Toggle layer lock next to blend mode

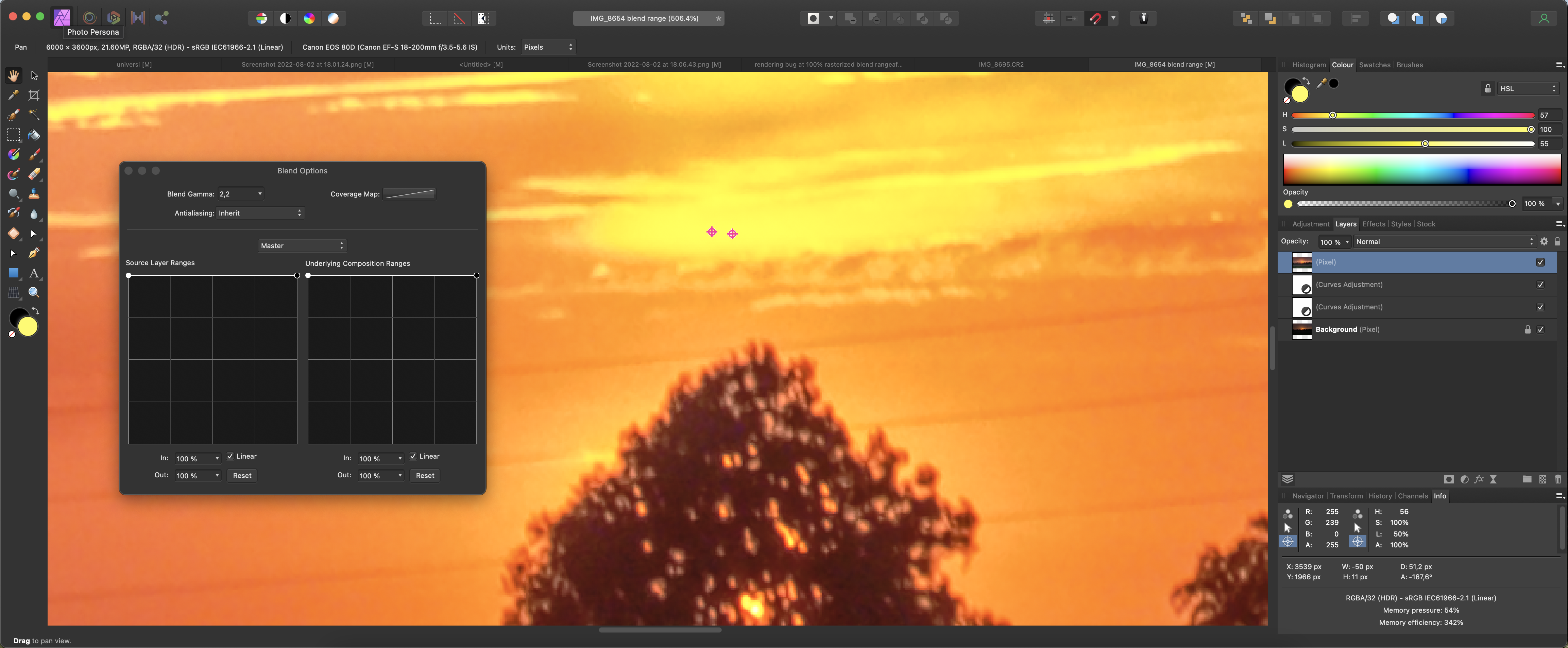1557,241
